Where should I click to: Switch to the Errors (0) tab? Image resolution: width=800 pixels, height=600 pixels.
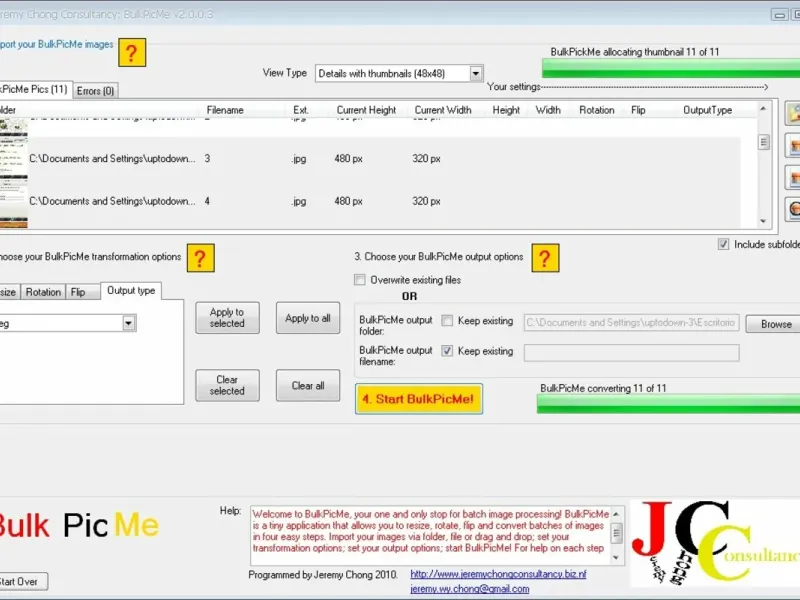tap(95, 91)
